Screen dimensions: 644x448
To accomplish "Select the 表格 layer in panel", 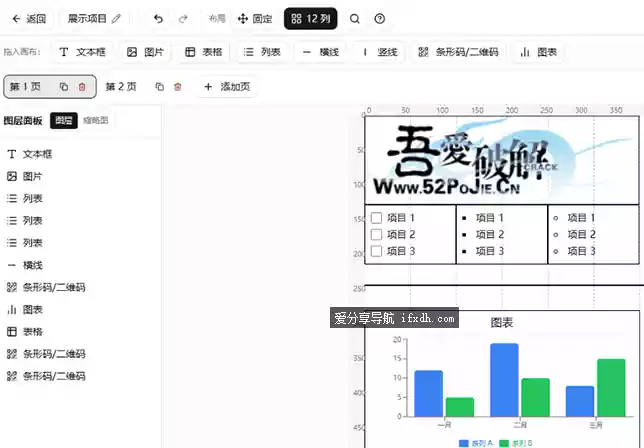I will 80,332.
